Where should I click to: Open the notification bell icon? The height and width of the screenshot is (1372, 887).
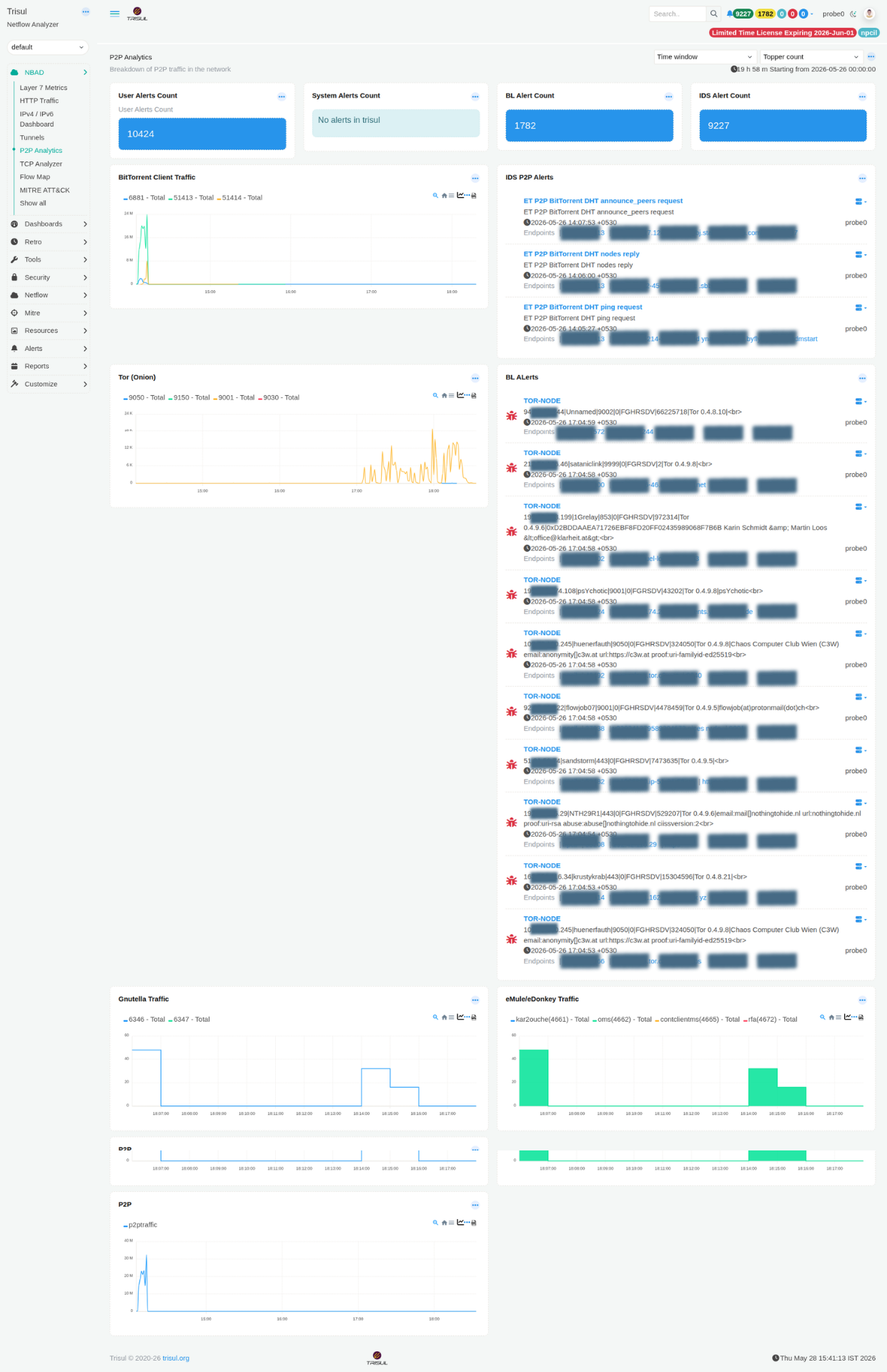tap(730, 14)
